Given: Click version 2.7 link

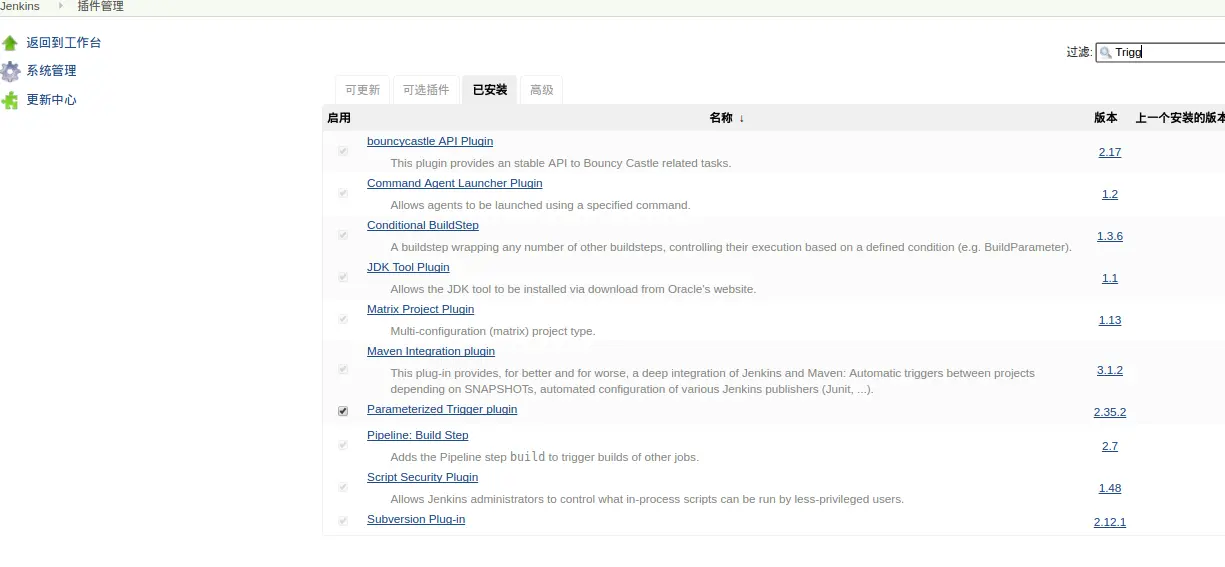Looking at the screenshot, I should (1110, 446).
